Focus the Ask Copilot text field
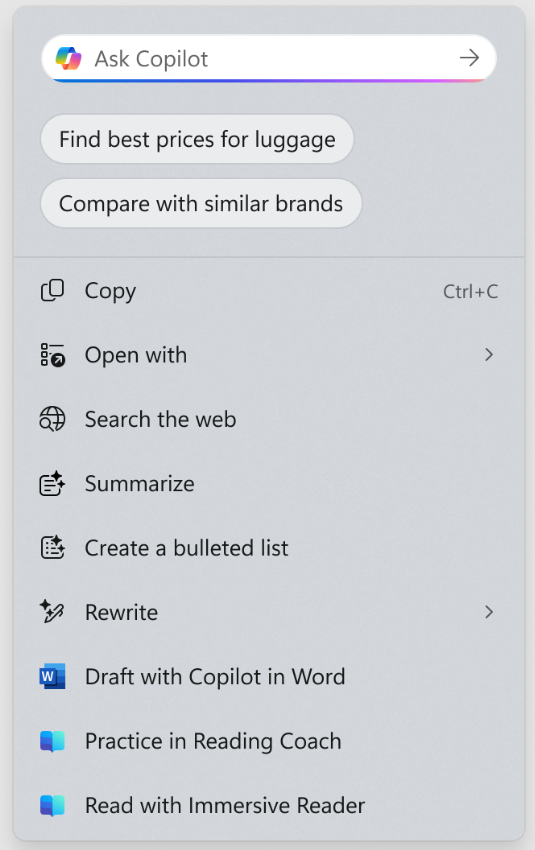The height and width of the screenshot is (850, 535). coord(269,58)
